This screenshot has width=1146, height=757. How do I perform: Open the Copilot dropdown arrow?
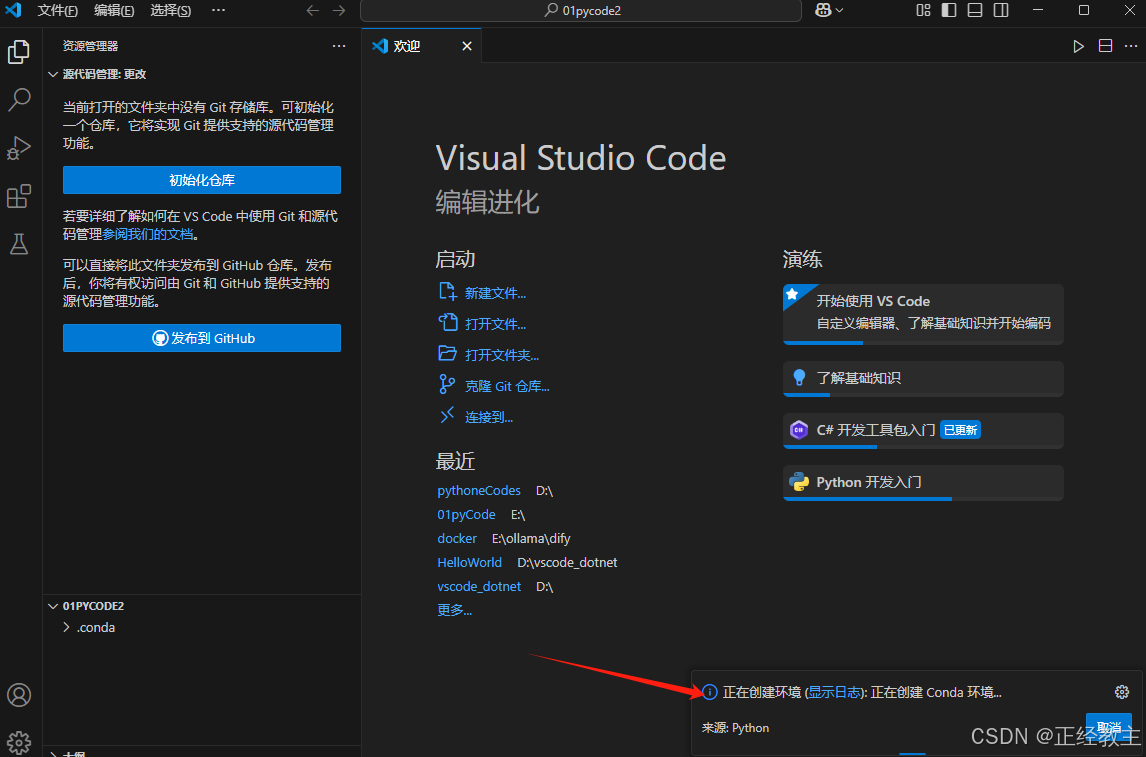840,10
